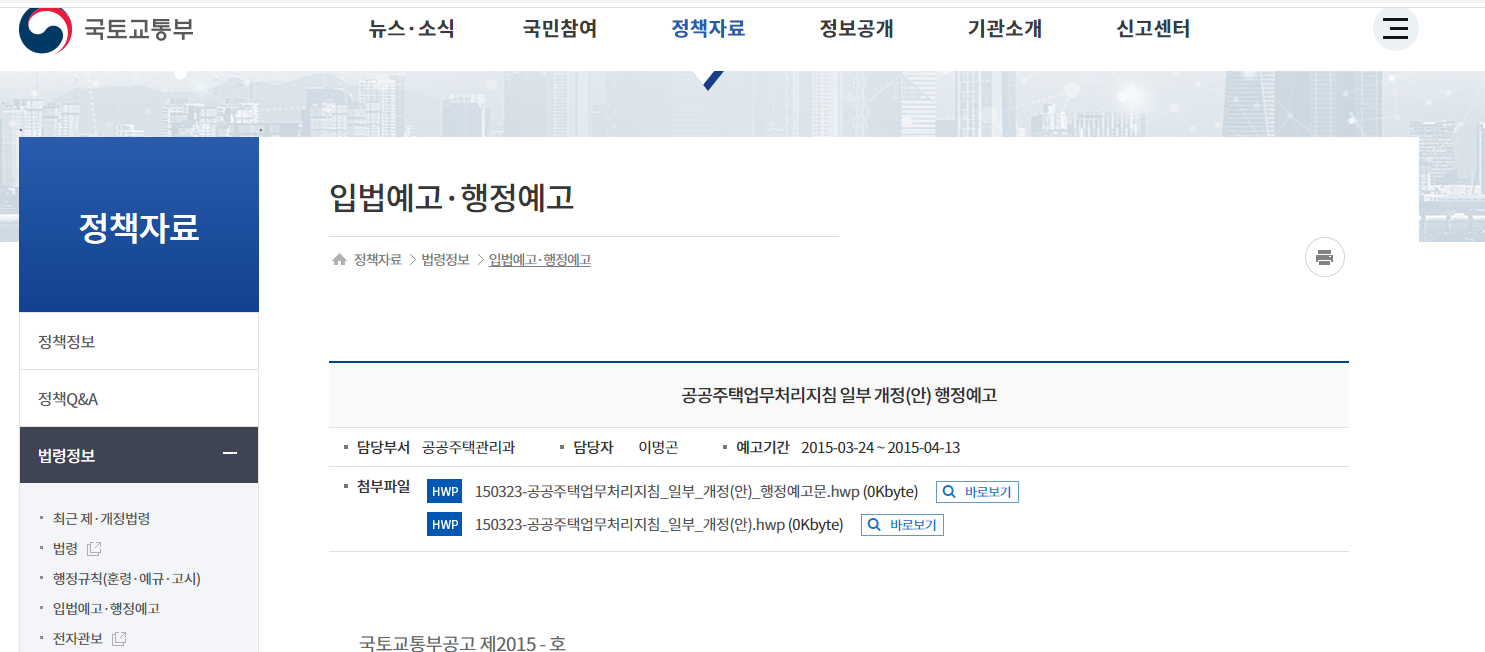
Task: Click 법령정보 breadcrumb link
Action: [445, 260]
